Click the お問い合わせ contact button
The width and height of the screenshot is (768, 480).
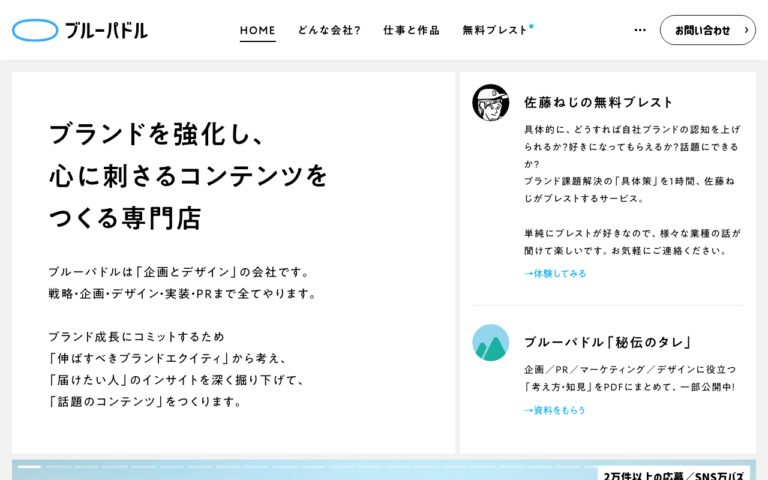[x=708, y=30]
